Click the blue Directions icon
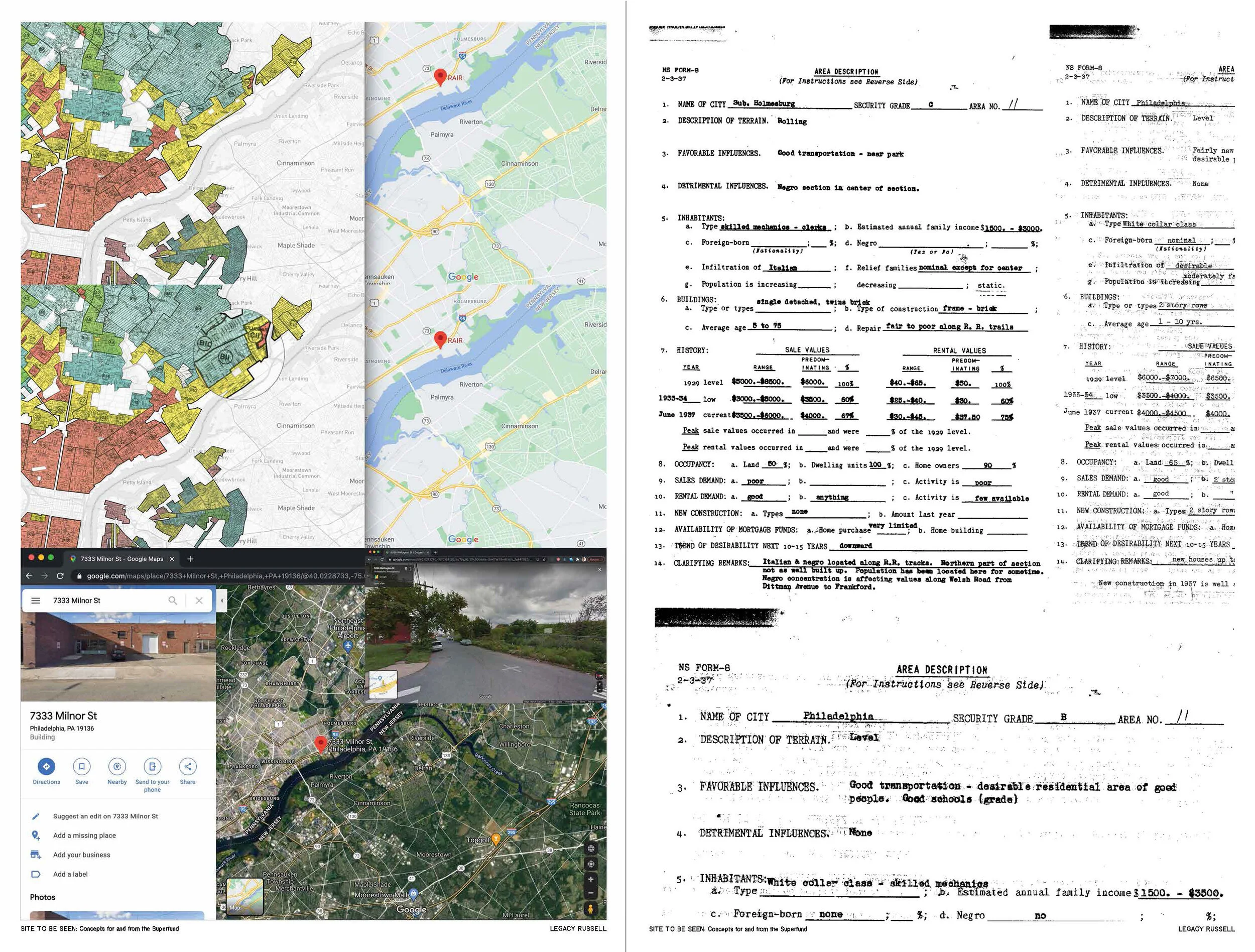The height and width of the screenshot is (952, 1255). (x=46, y=767)
